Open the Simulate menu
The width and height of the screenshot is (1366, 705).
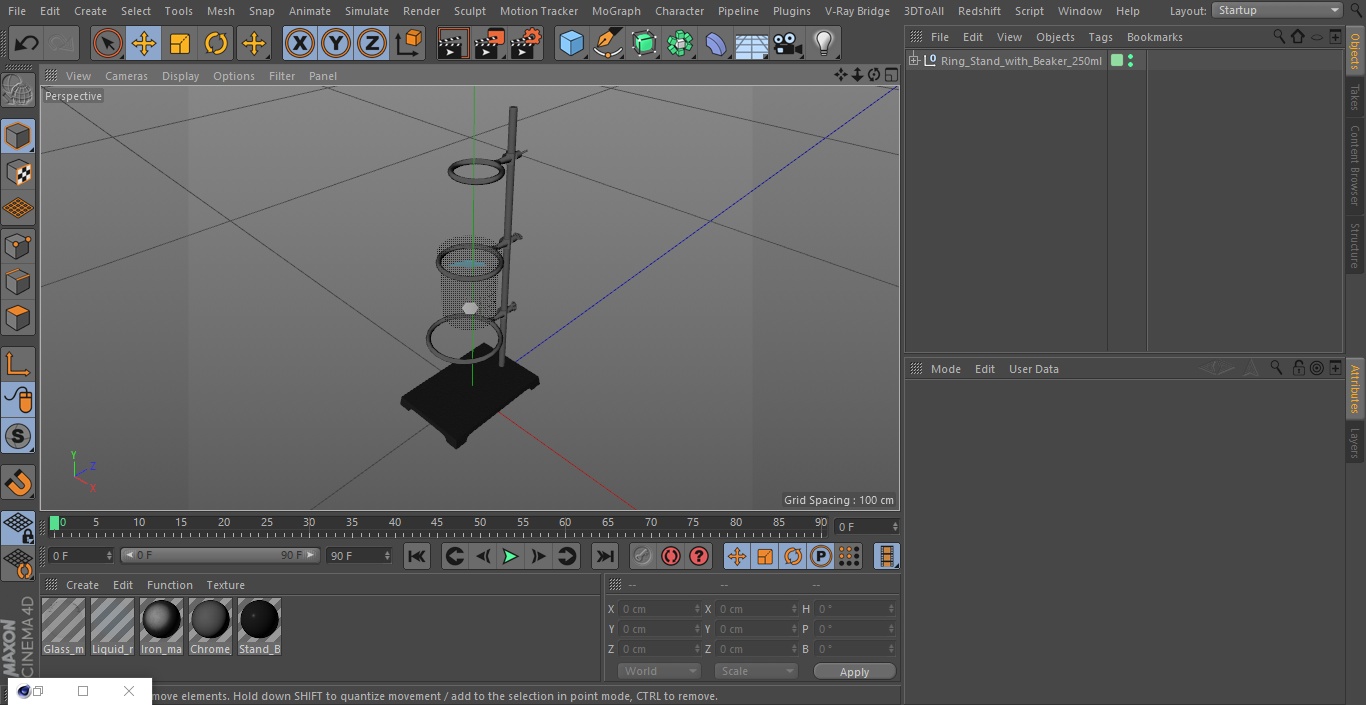pos(367,11)
